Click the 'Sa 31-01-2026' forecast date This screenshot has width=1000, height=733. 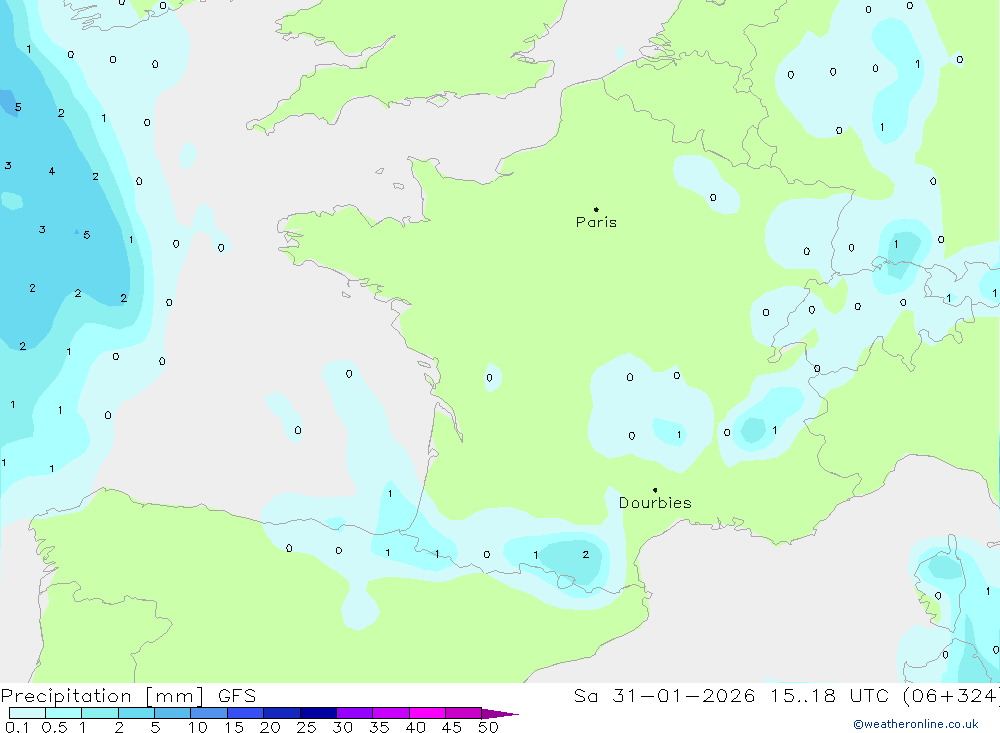[664, 696]
